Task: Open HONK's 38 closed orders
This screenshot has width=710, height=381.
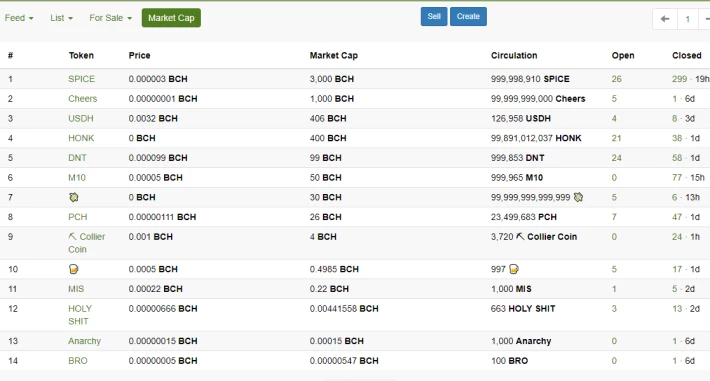Action: [x=677, y=138]
